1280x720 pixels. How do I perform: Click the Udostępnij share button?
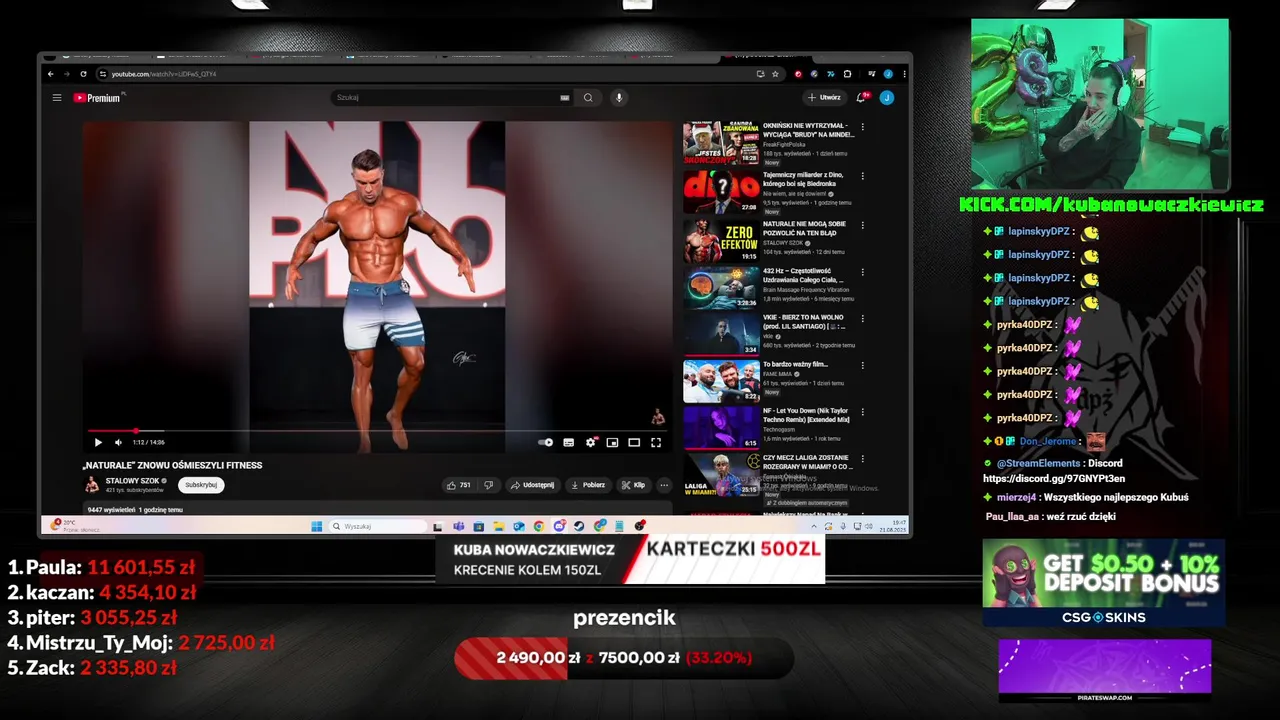point(532,485)
